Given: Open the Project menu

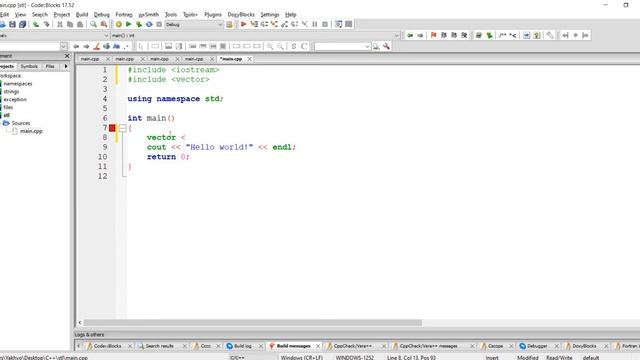Looking at the screenshot, I should coord(62,14).
